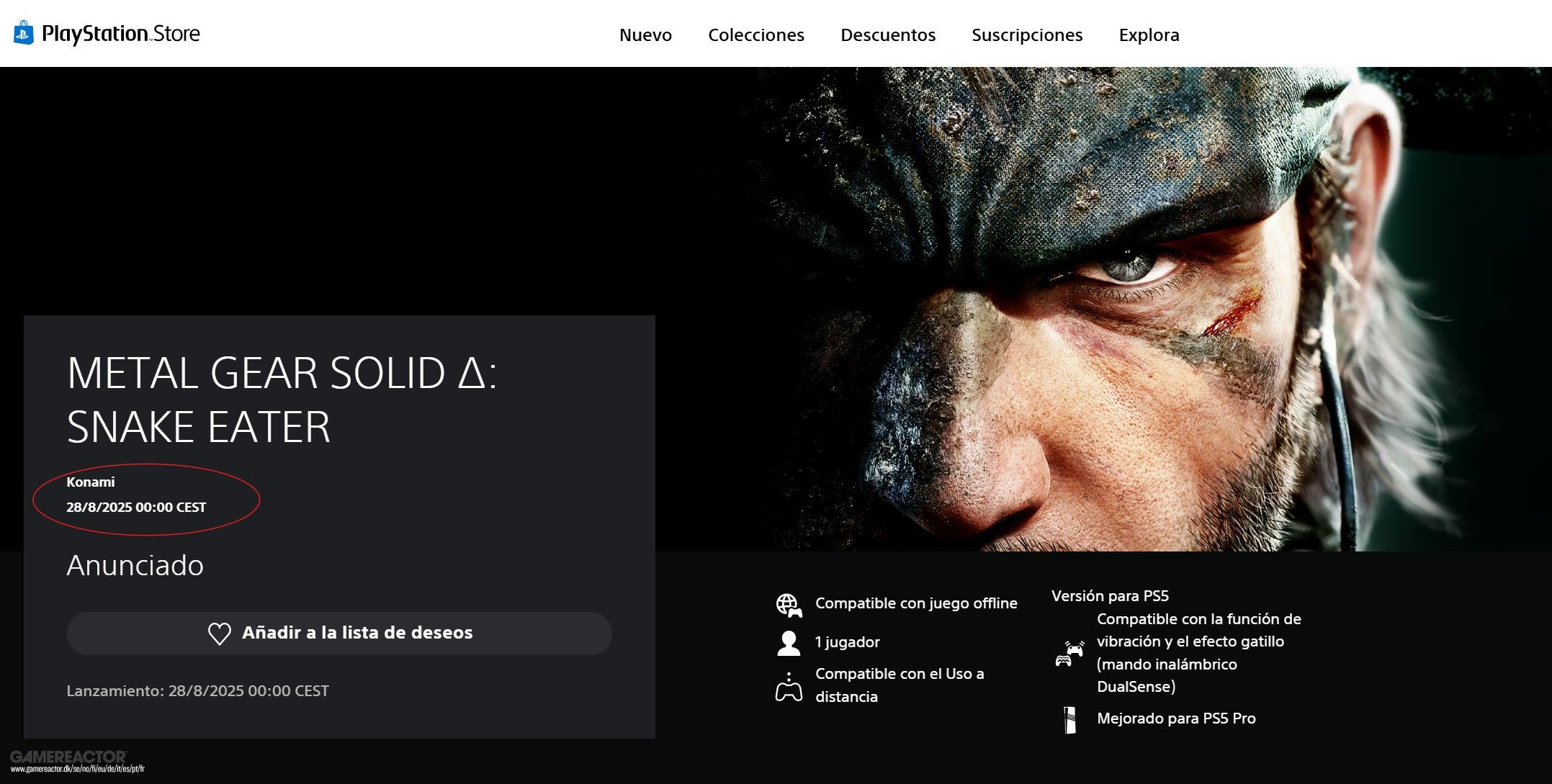This screenshot has width=1552, height=784.
Task: Click the Añadir a la lista de deseos button
Action: [x=339, y=633]
